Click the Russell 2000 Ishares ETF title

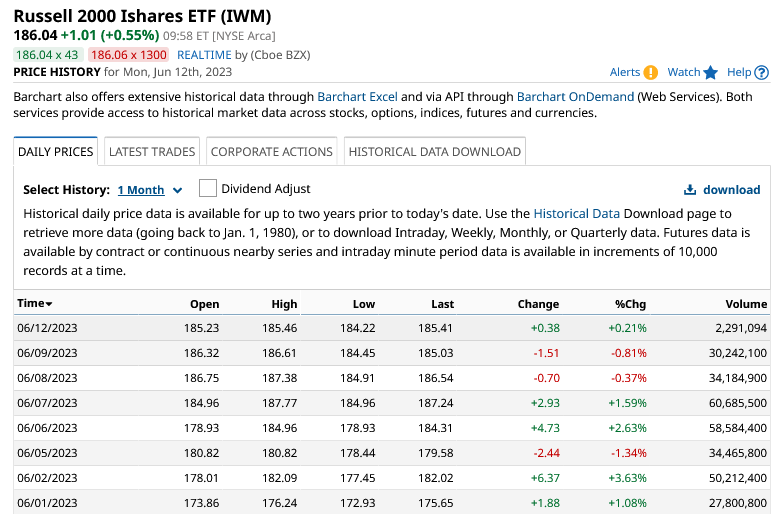tap(142, 16)
